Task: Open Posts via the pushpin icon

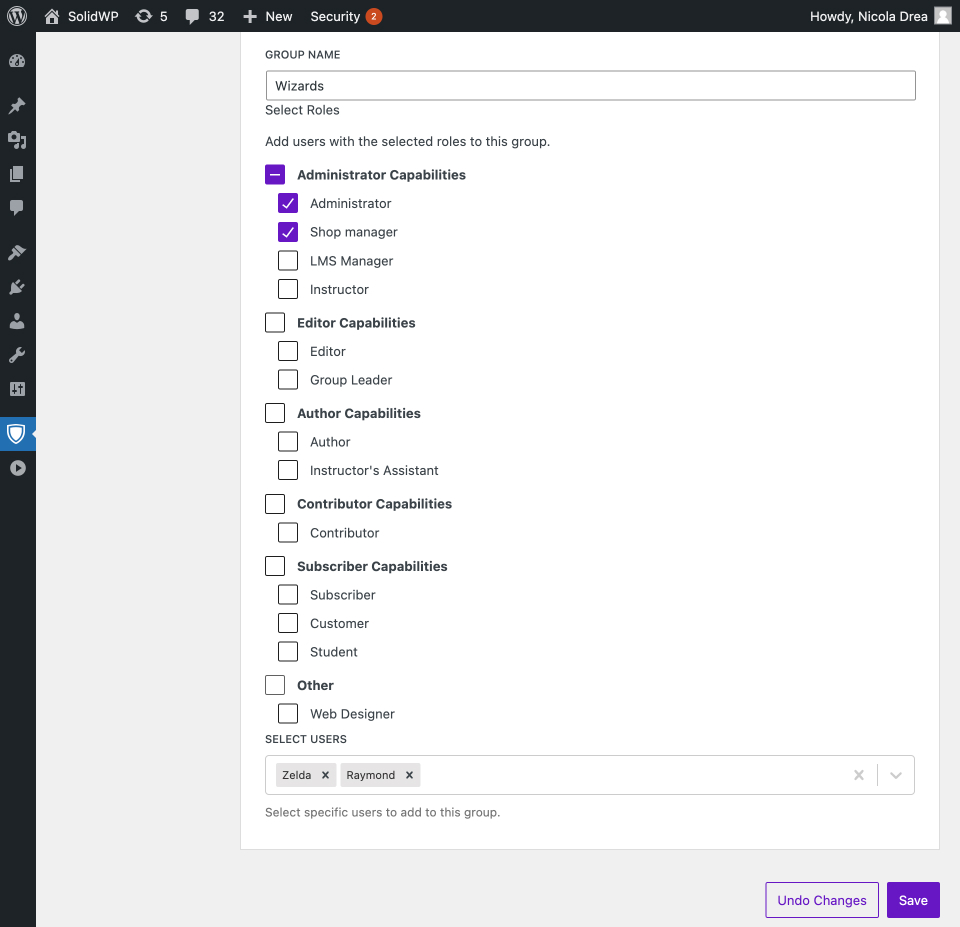Action: (x=17, y=106)
